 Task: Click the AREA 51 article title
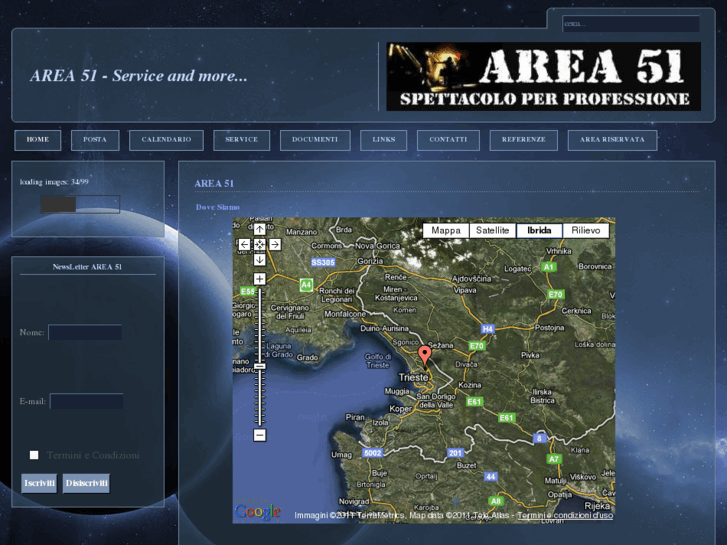(x=214, y=184)
